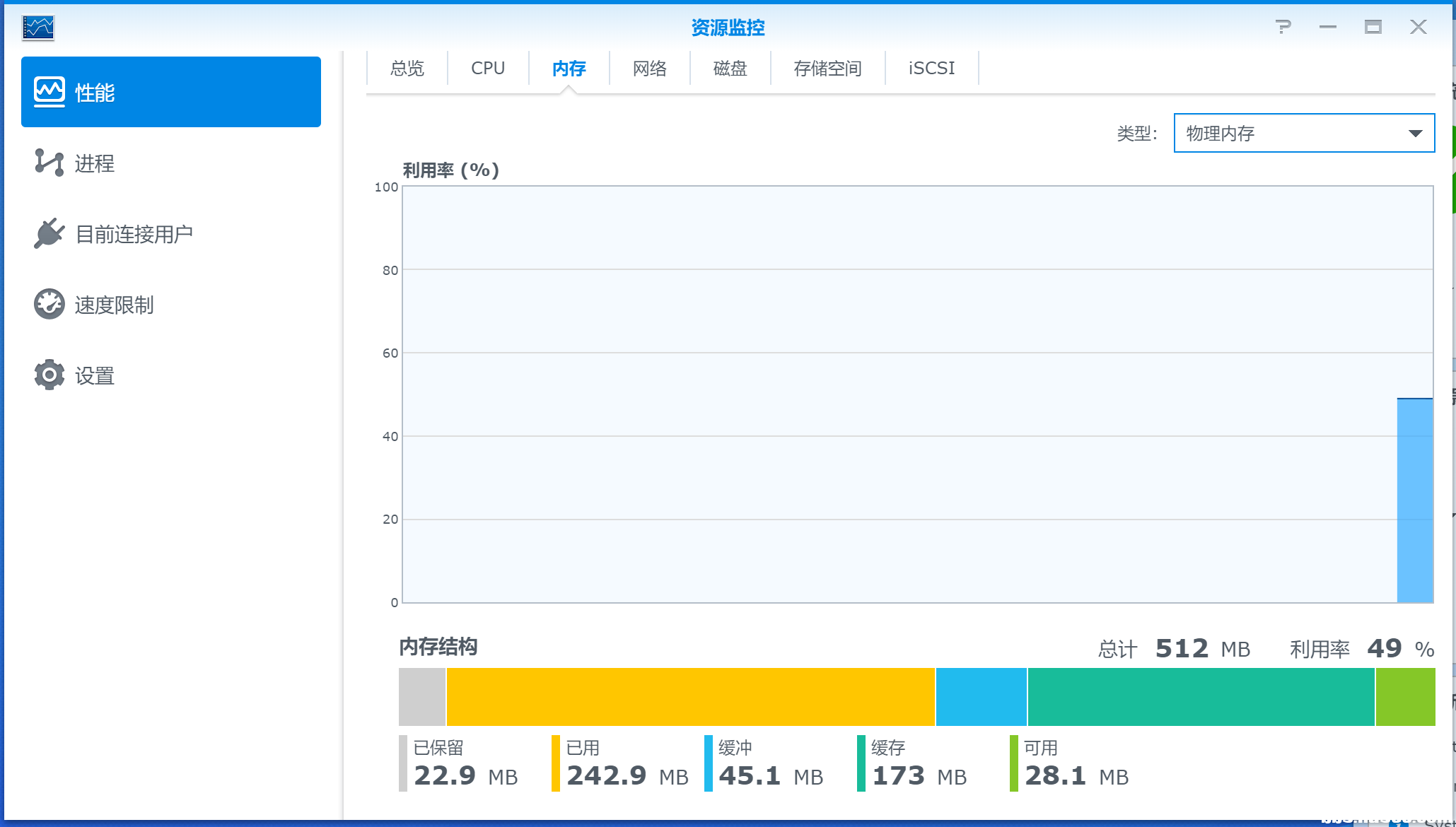Click the 缓存 173 MB legend value
The height and width of the screenshot is (827, 1456).
(x=919, y=776)
